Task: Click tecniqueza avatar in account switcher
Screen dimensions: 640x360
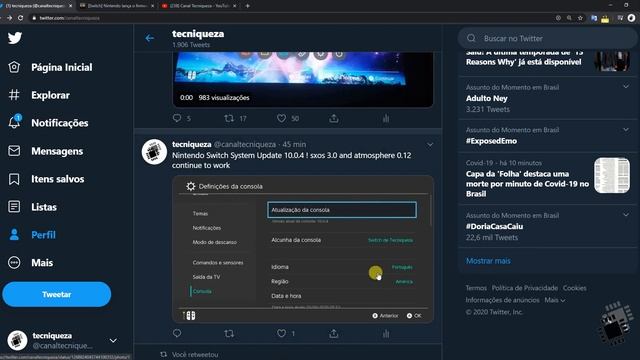Action: tap(17, 340)
